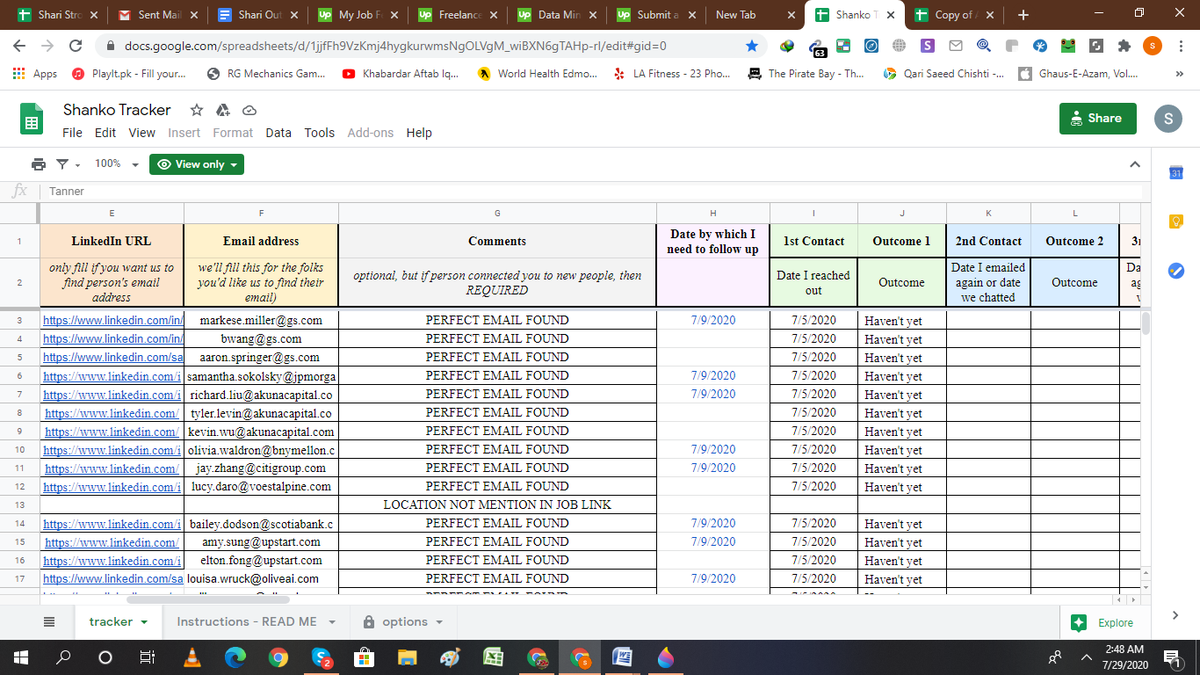Screen dimensions: 1200x675
Task: Click the vertical scrollbar thumb
Action: pyautogui.click(x=1147, y=323)
